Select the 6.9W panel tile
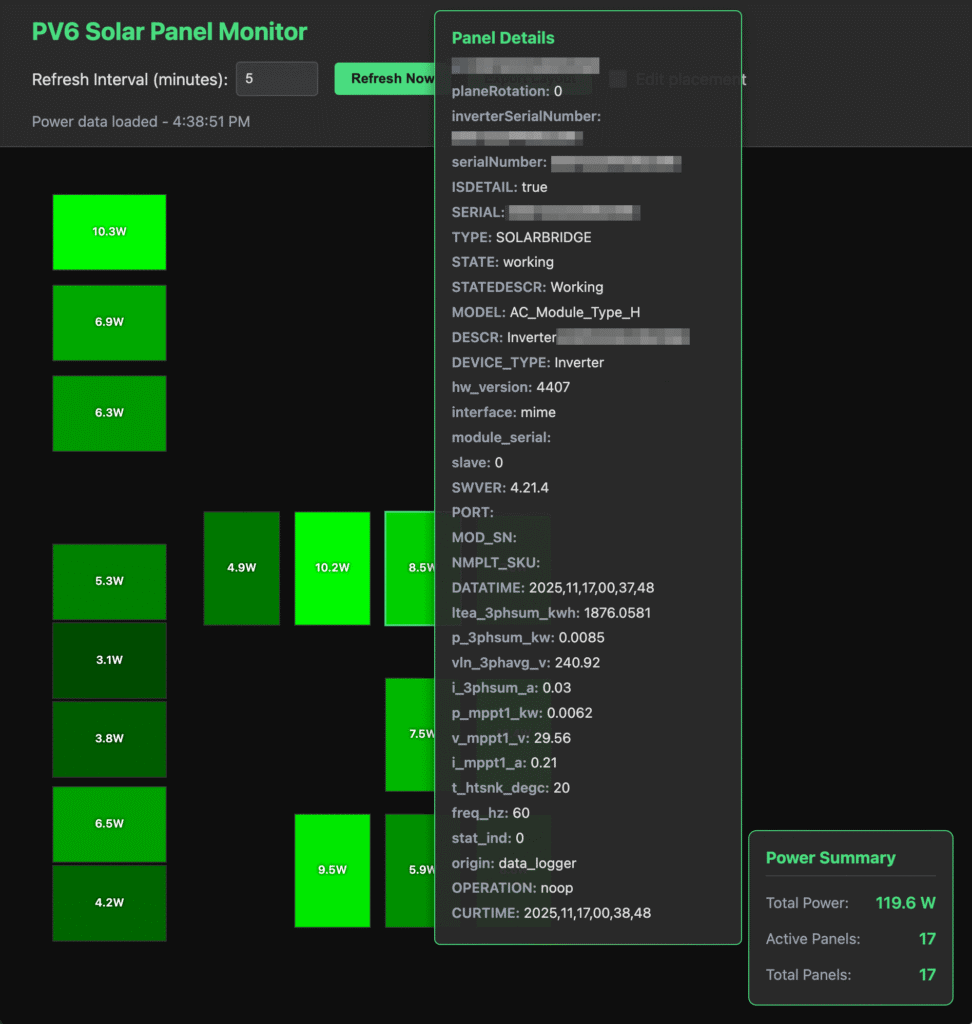 [x=109, y=322]
